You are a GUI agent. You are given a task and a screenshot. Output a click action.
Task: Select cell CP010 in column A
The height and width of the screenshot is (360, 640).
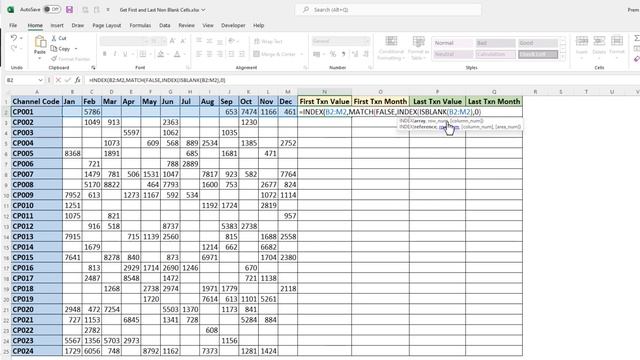[x=36, y=205]
